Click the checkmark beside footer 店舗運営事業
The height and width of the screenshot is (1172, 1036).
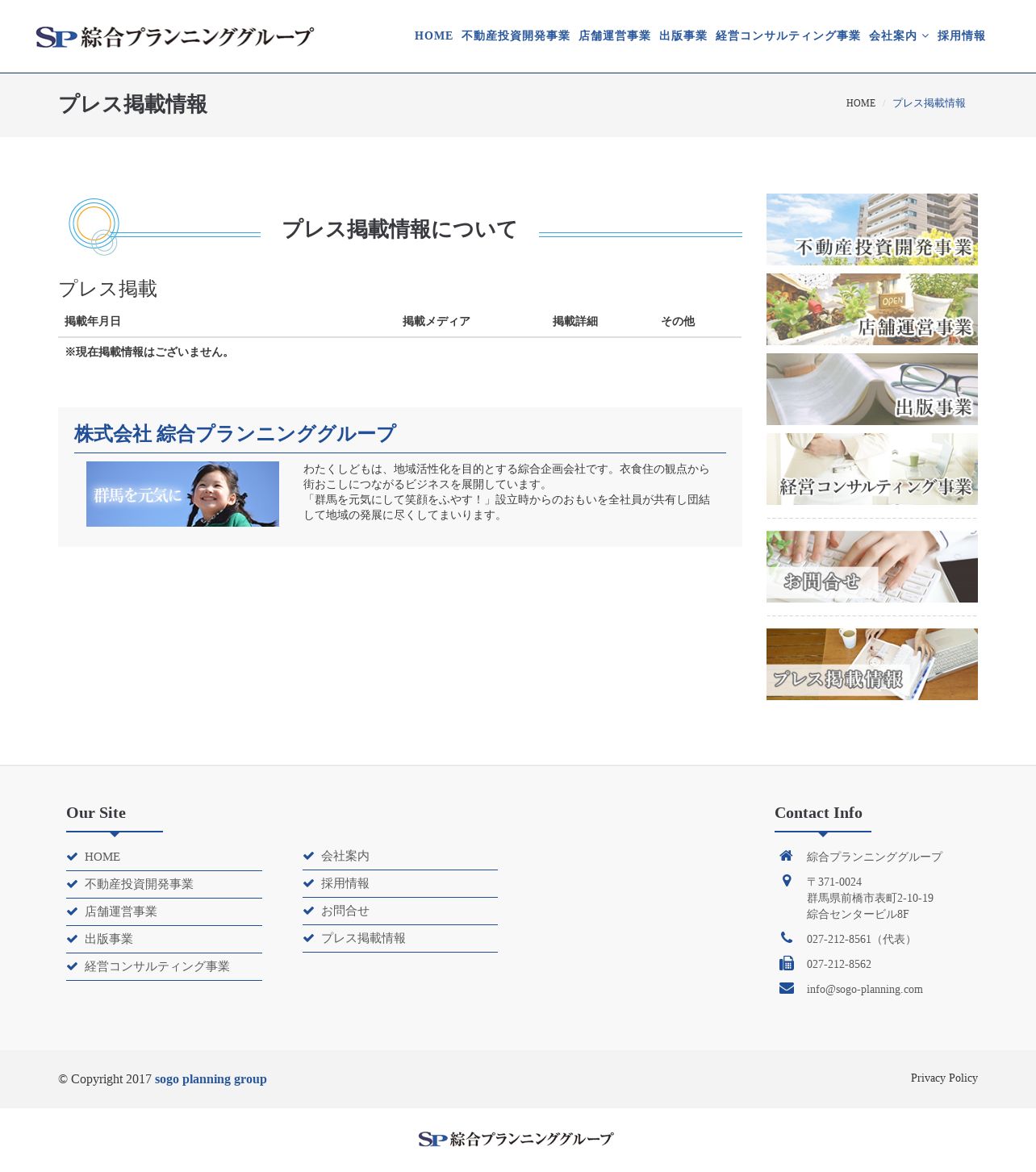point(72,911)
